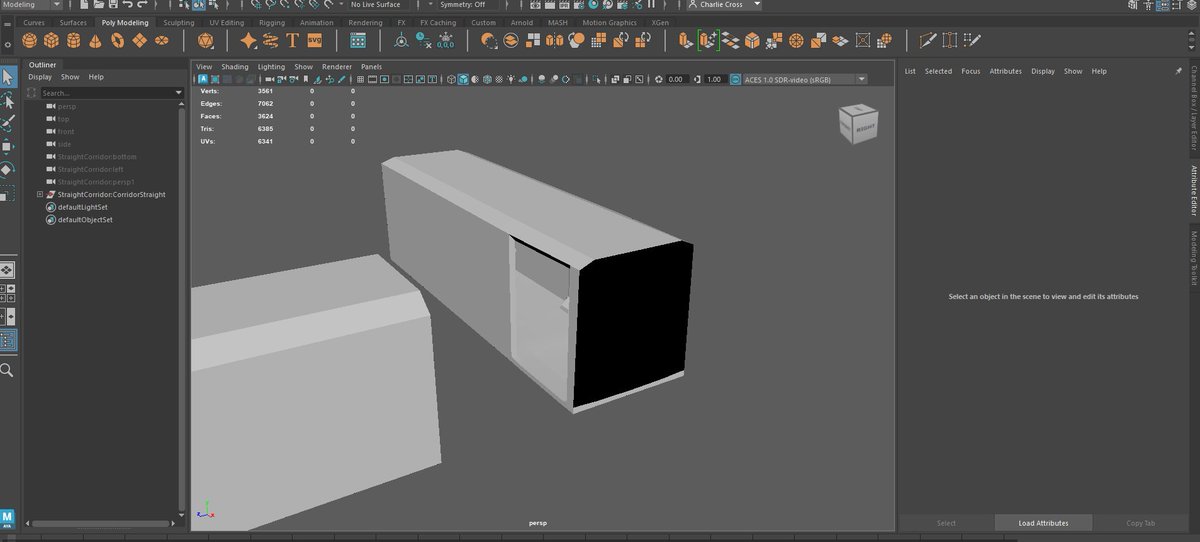Screen dimensions: 1200x542
Task: Open the viewport Shading menu
Action: coord(235,67)
